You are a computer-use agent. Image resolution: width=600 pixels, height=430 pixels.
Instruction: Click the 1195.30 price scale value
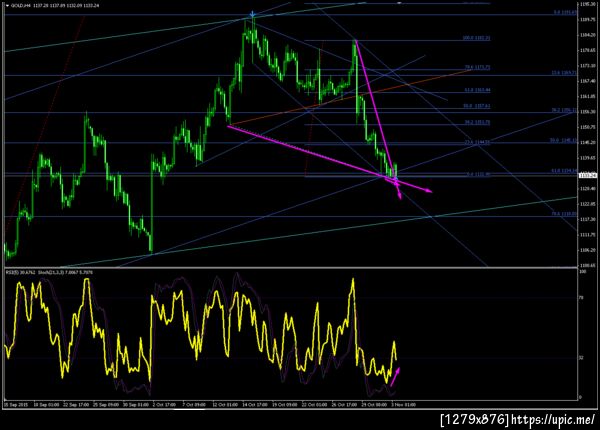(x=588, y=4)
